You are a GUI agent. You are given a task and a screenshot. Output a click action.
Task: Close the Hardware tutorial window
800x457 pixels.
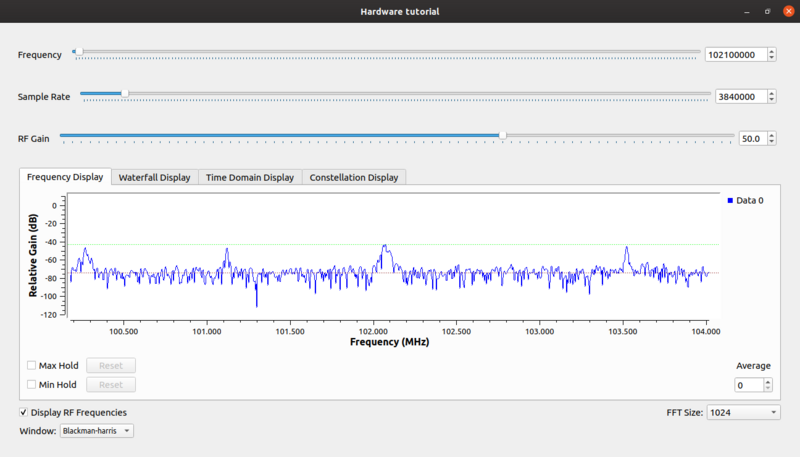point(789,11)
